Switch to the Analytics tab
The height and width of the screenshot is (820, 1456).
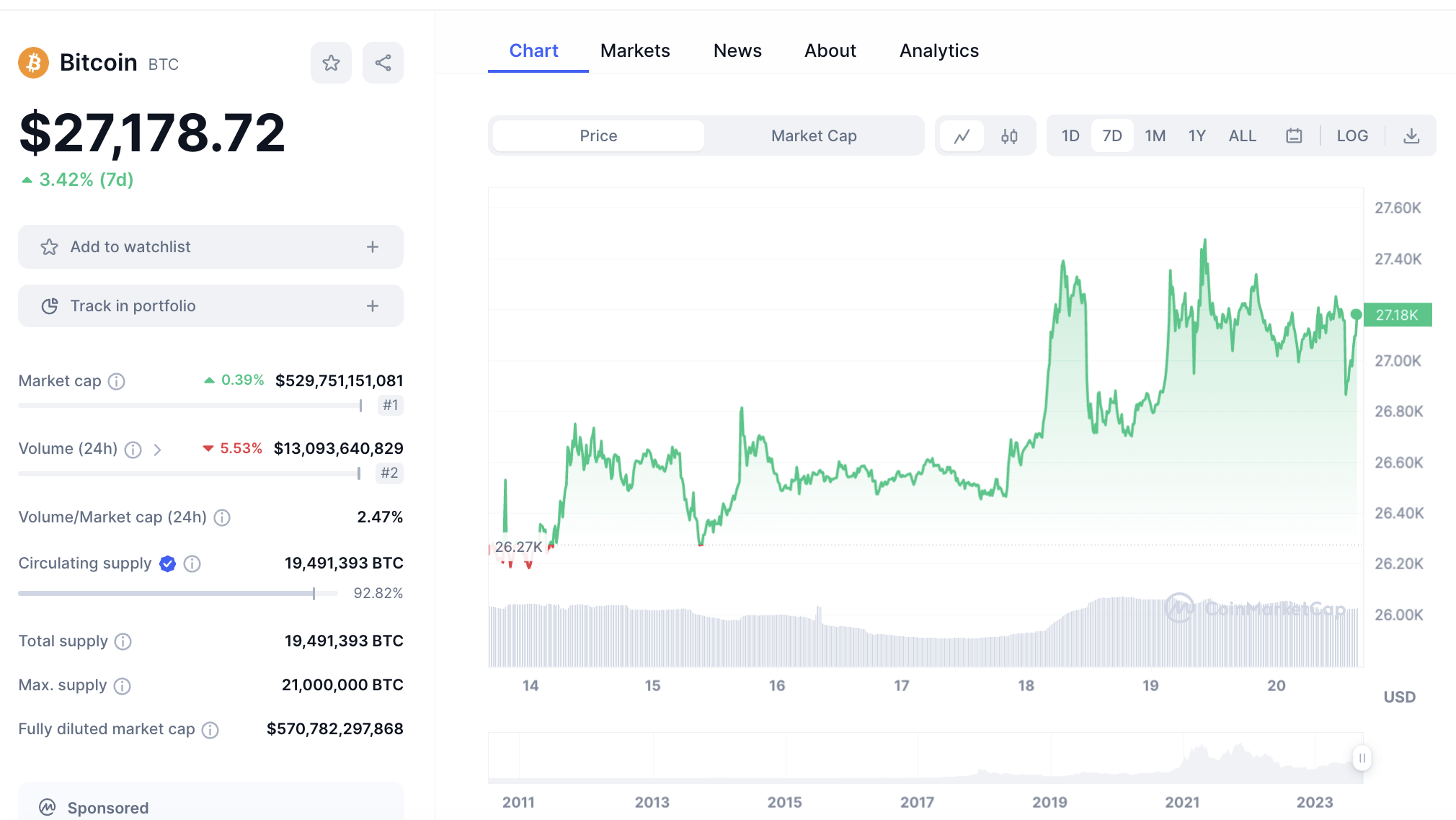pyautogui.click(x=938, y=50)
